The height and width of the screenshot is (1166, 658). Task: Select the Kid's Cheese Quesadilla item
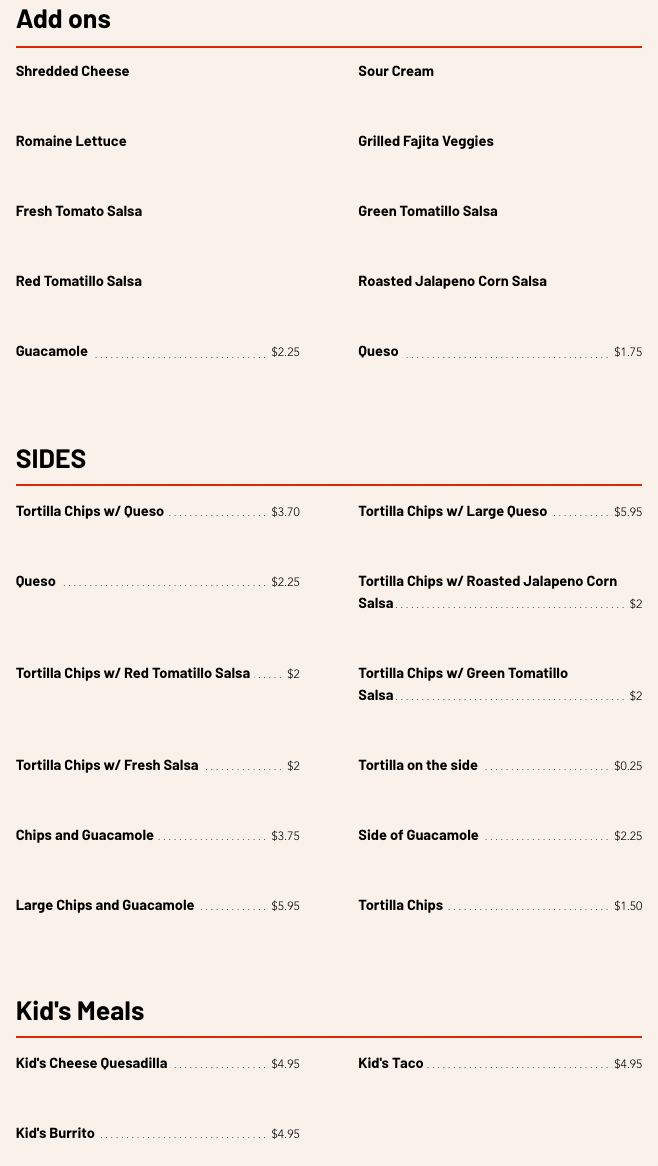pyautogui.click(x=91, y=1063)
